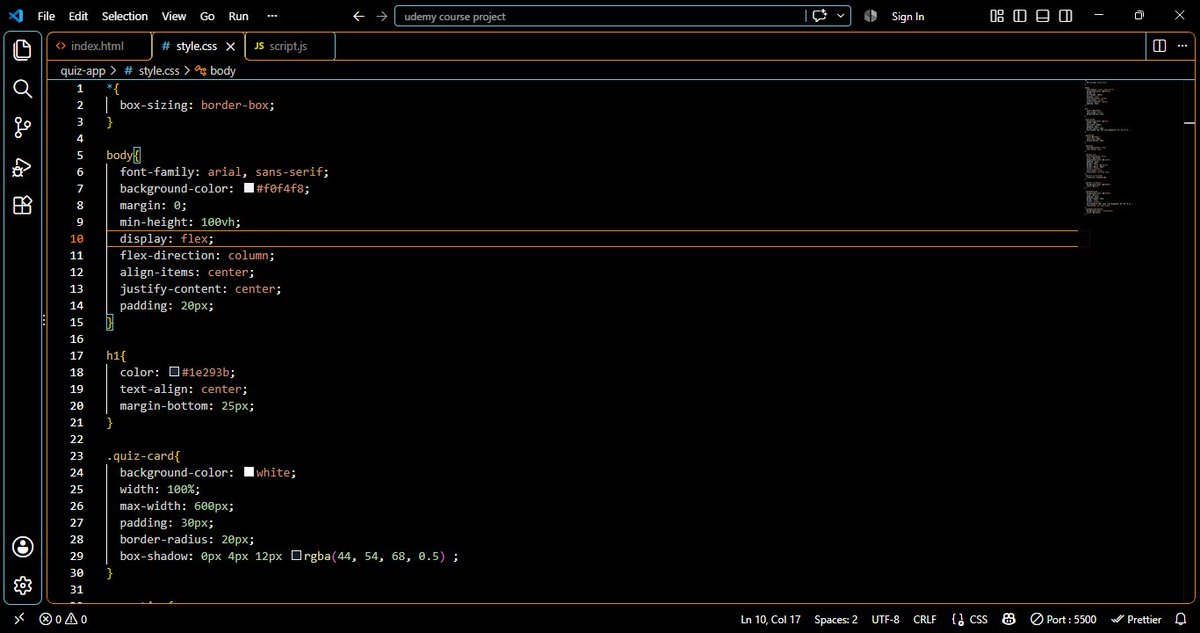Open the Accounts menu icon
The width and height of the screenshot is (1200, 633).
(22, 547)
